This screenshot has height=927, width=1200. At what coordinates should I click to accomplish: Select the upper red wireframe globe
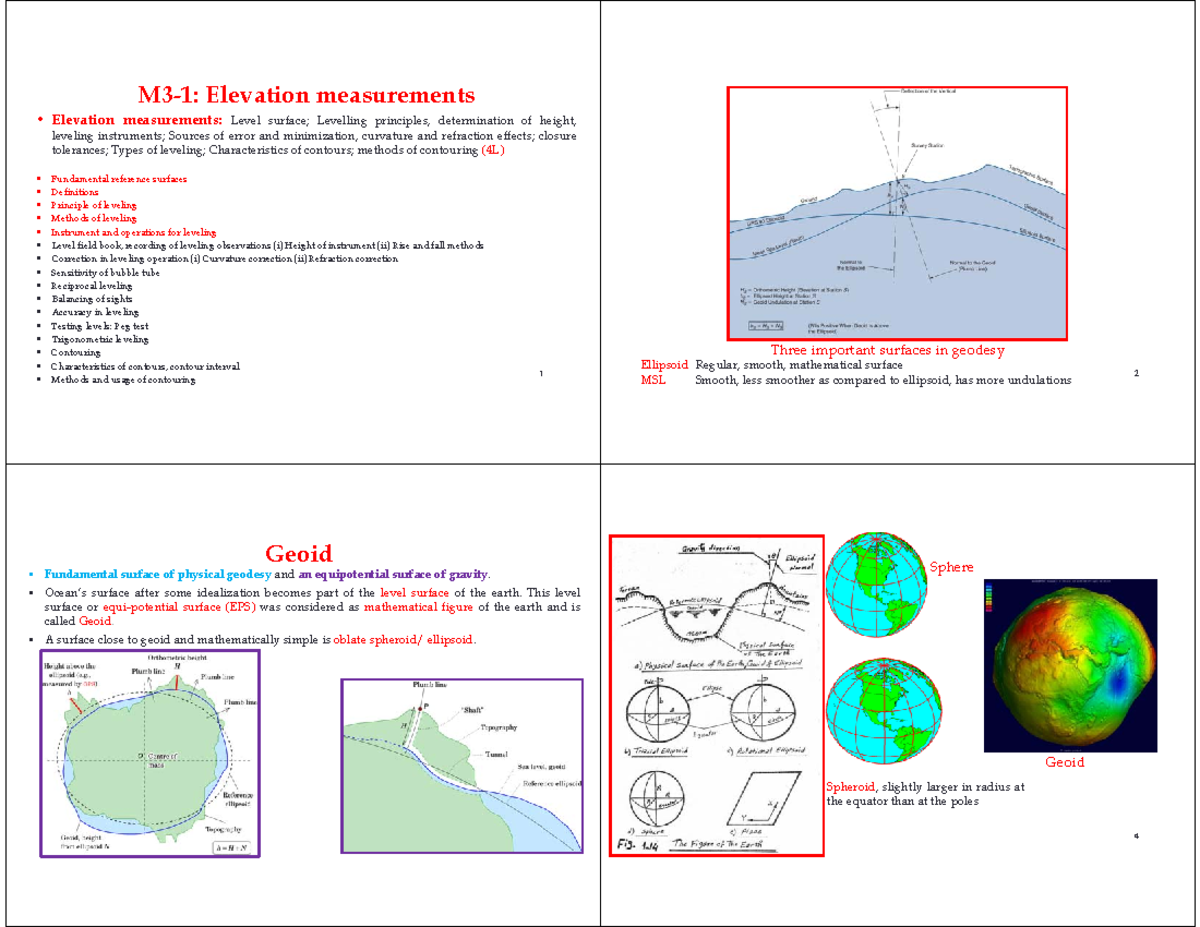pos(875,584)
